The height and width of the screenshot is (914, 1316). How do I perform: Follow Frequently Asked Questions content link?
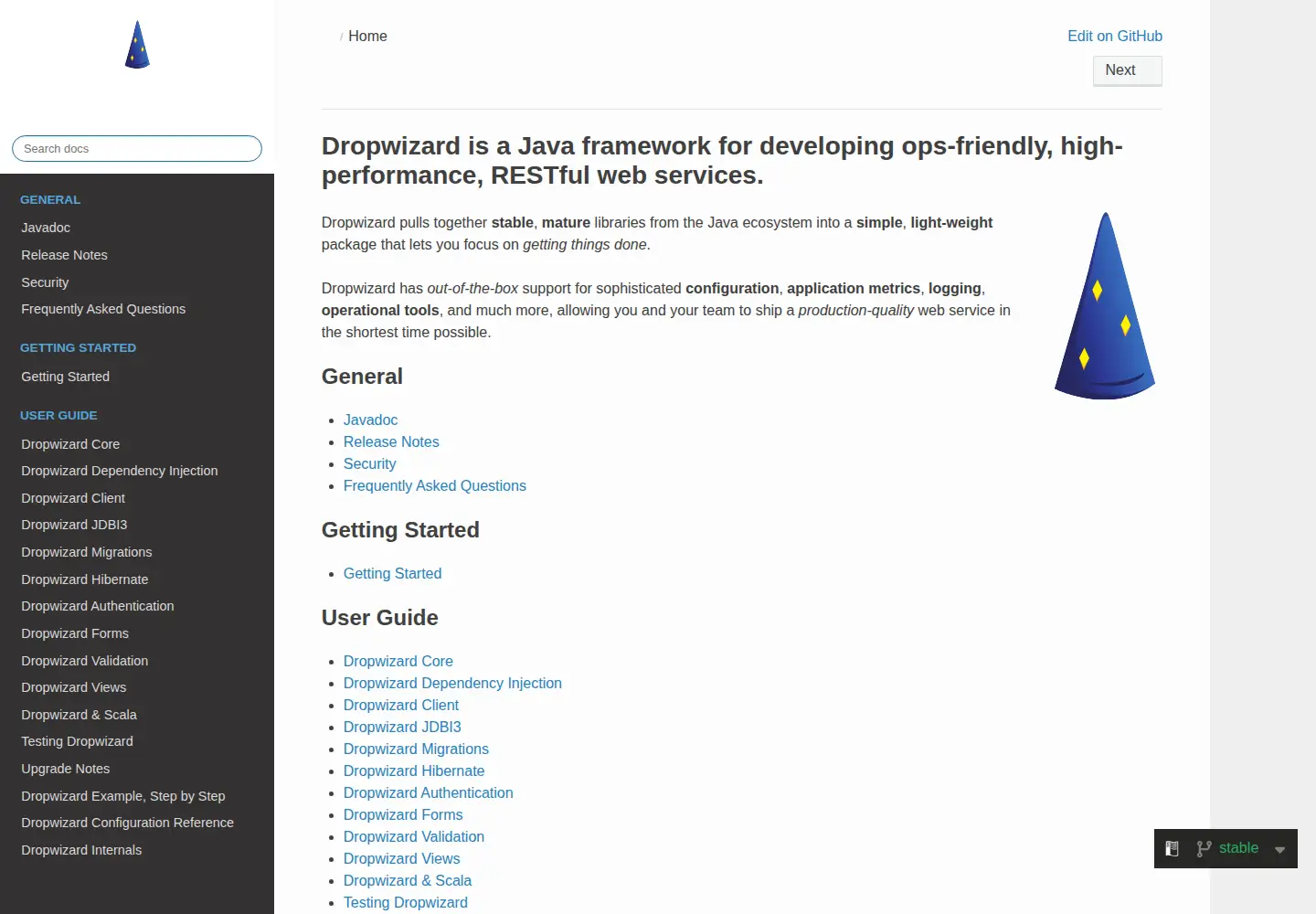click(435, 485)
